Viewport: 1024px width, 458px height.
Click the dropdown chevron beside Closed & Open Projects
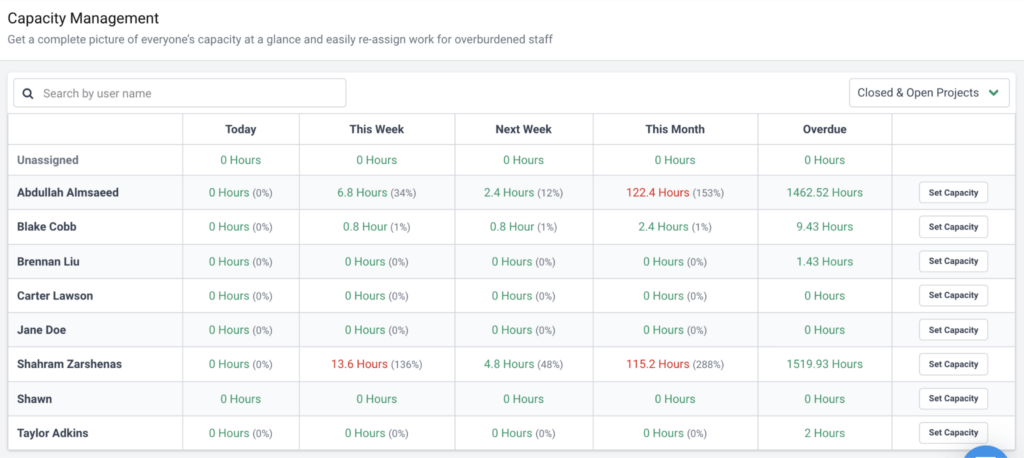[993, 93]
